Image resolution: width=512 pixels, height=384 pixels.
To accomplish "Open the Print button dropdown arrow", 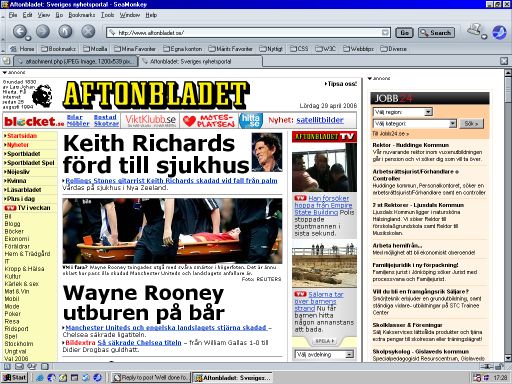I will coord(484,36).
